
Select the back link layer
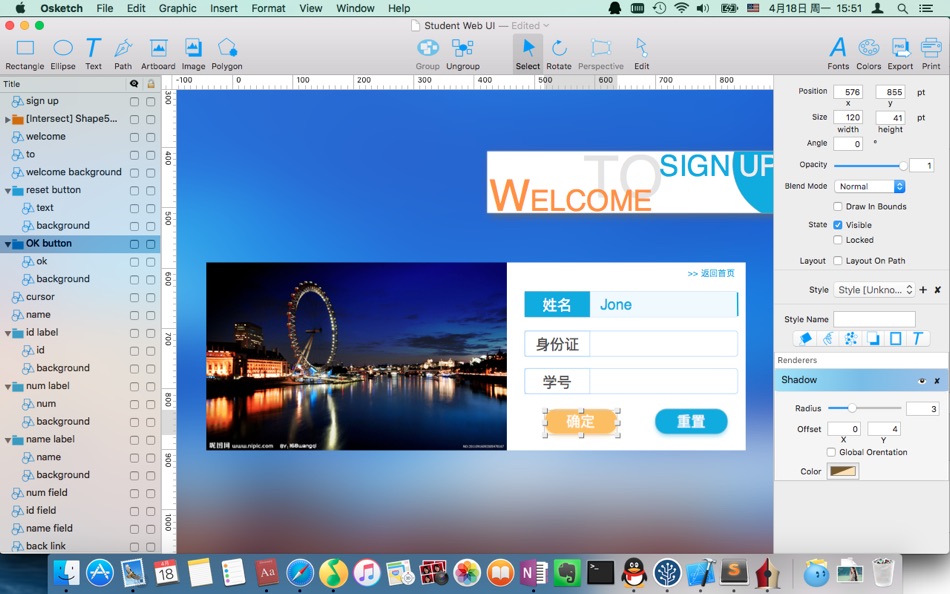[x=45, y=546]
